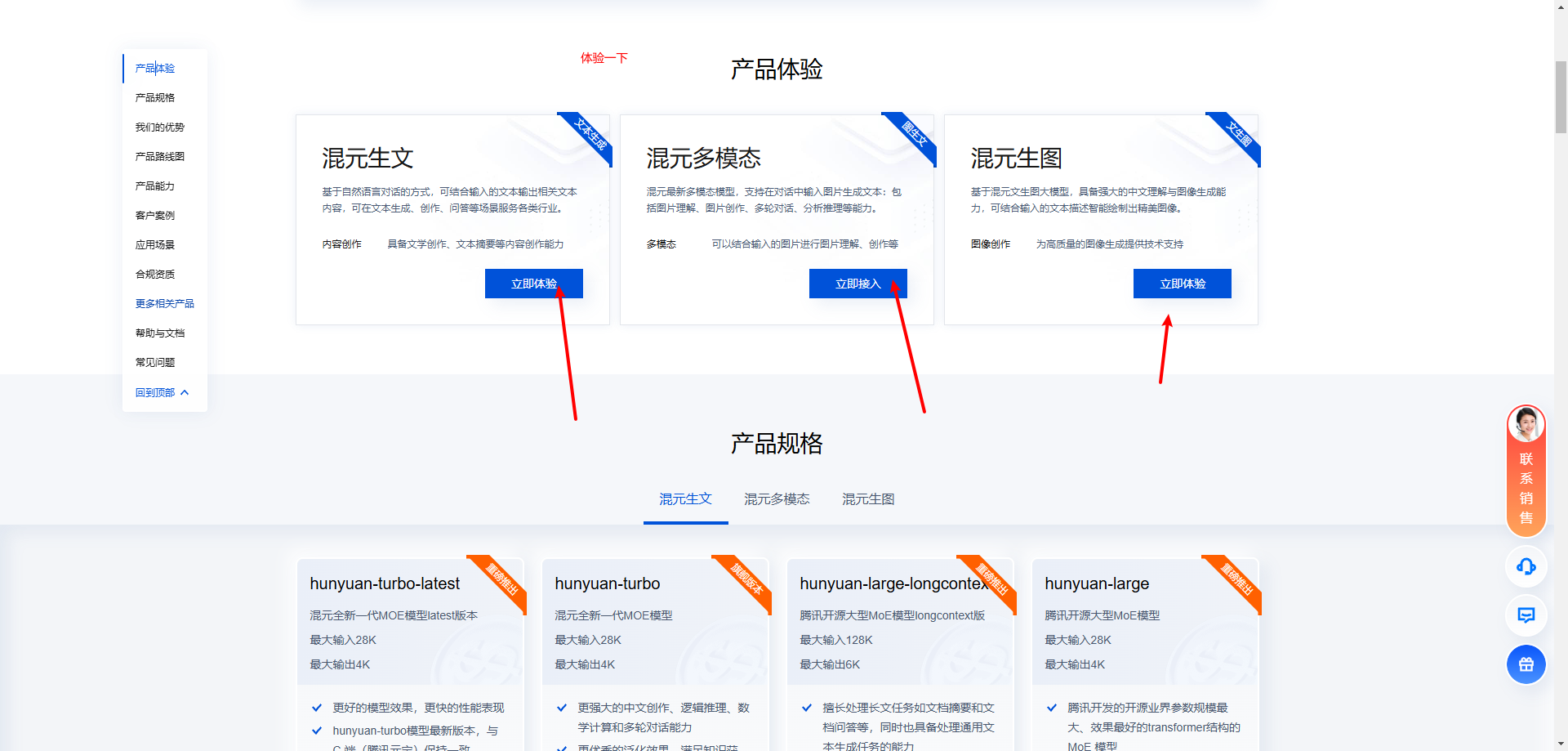Switch to the 混元多模态 spec tab

[777, 499]
